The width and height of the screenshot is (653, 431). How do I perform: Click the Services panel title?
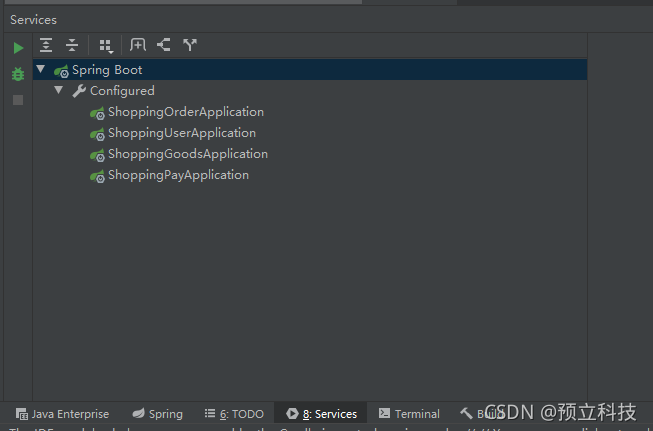pos(33,20)
